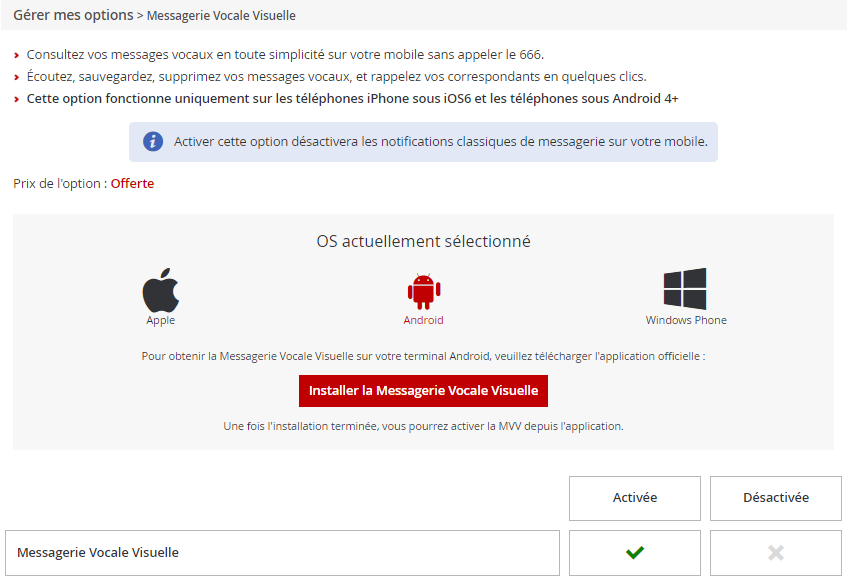849x585 pixels.
Task: Click the red "Offerte" price text
Action: click(x=132, y=184)
